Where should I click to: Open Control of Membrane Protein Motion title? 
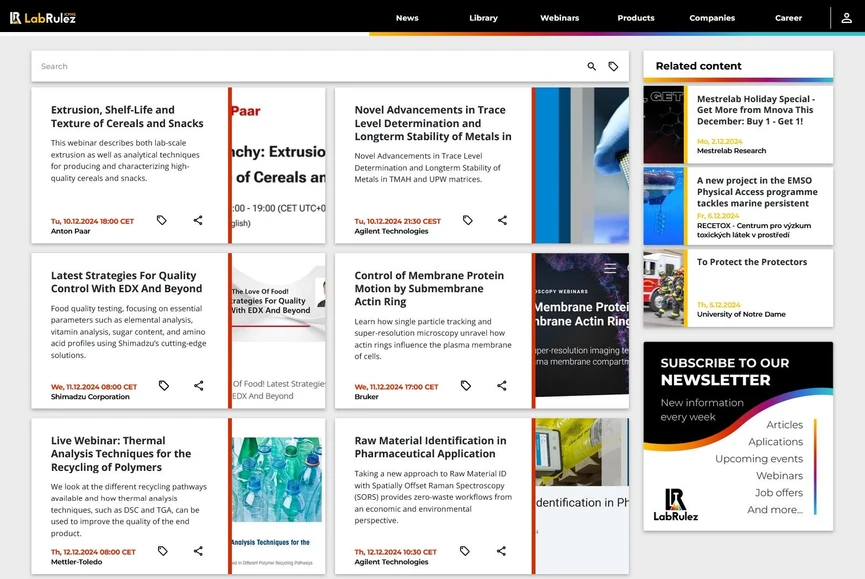click(429, 289)
